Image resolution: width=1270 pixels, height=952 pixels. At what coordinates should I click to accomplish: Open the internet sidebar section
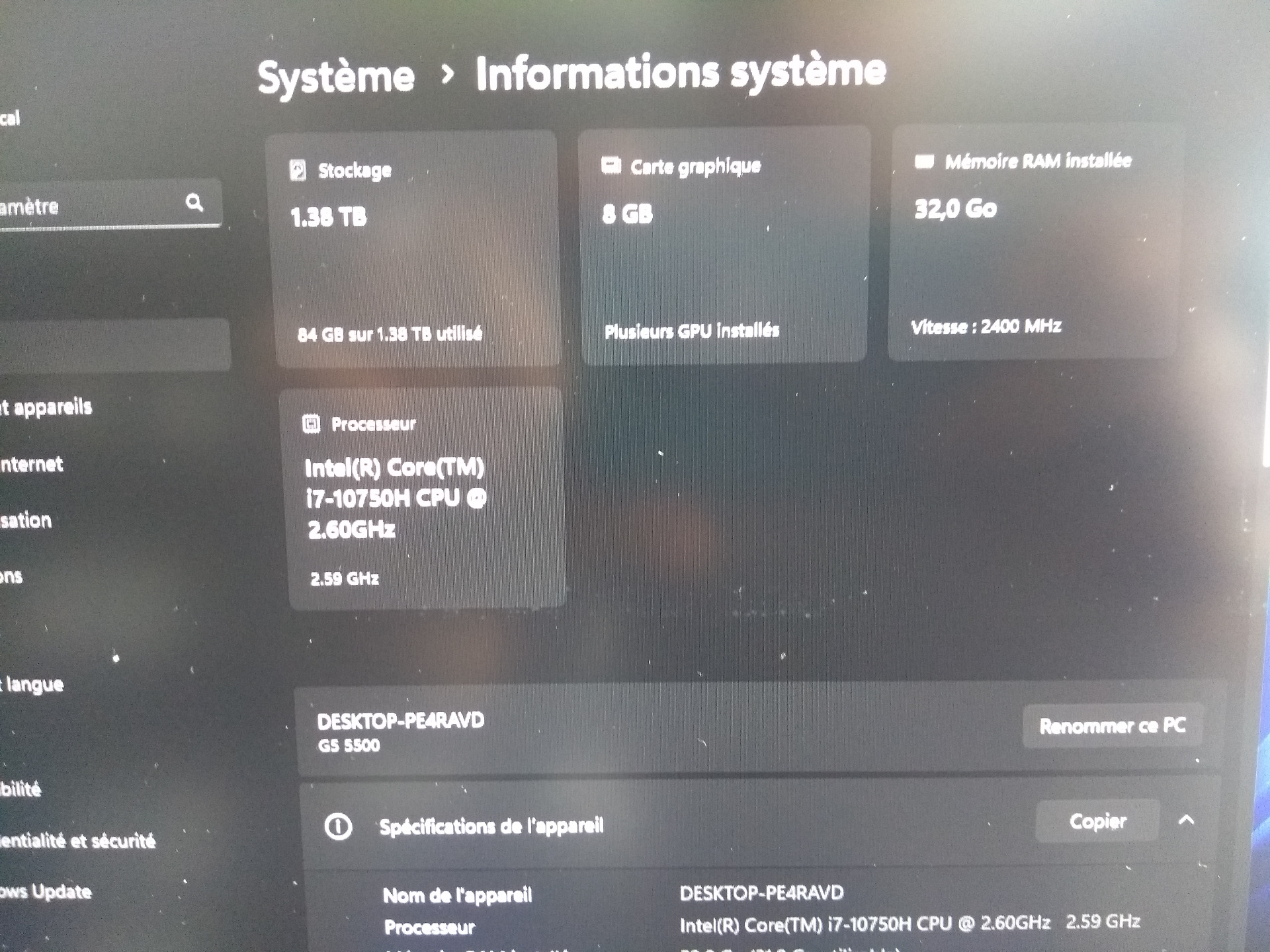pyautogui.click(x=33, y=465)
